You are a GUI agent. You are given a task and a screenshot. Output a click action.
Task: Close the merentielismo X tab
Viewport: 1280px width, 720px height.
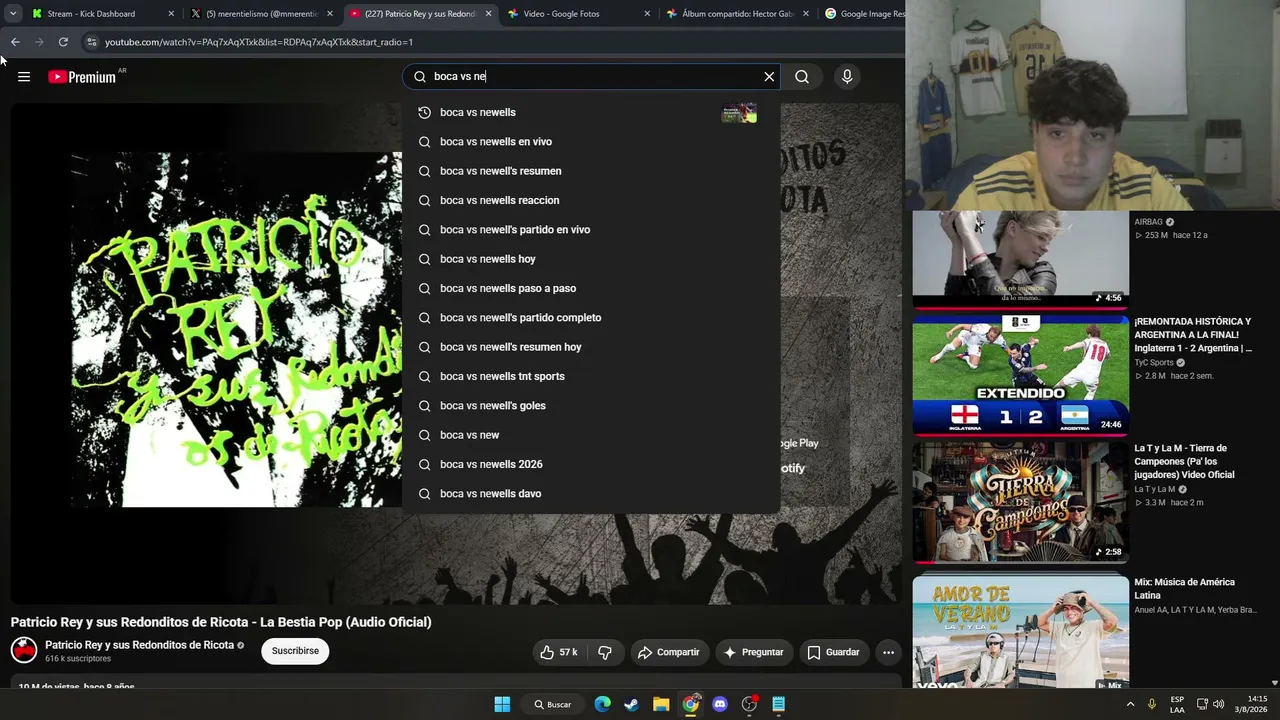point(329,14)
